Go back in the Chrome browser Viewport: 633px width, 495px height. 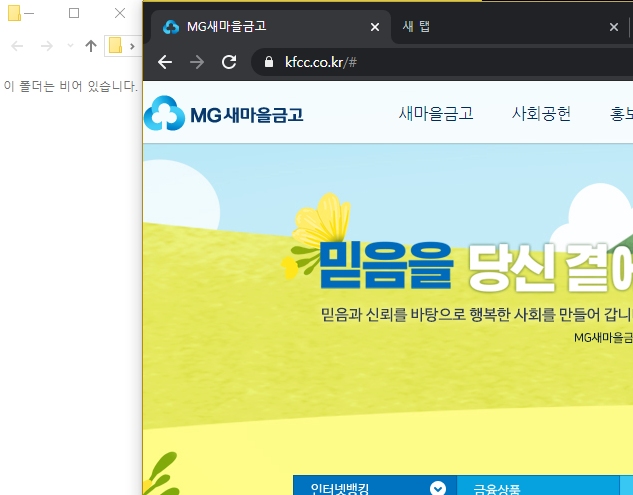tap(165, 62)
